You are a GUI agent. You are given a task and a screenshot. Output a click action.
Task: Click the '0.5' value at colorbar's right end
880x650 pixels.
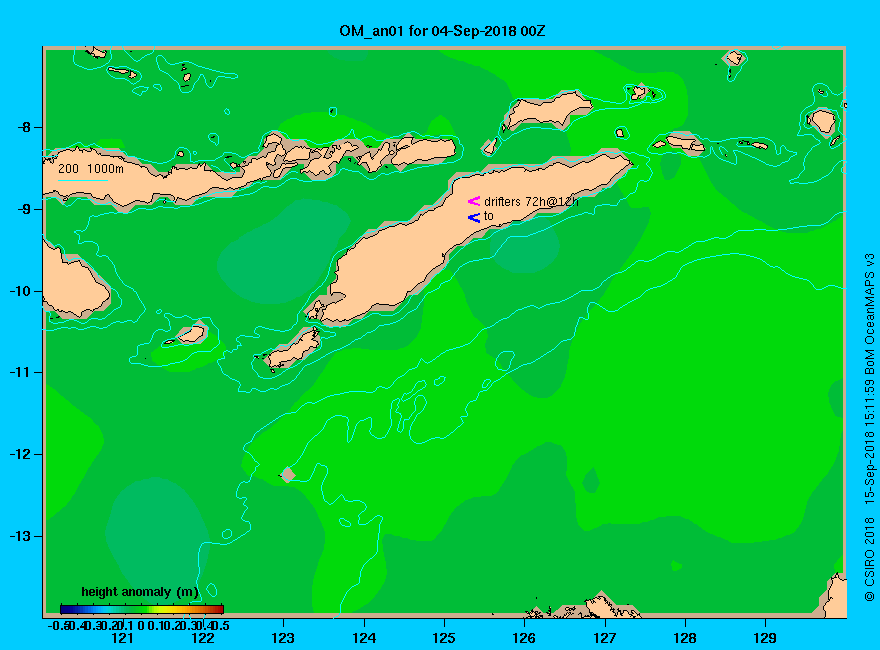[x=221, y=625]
